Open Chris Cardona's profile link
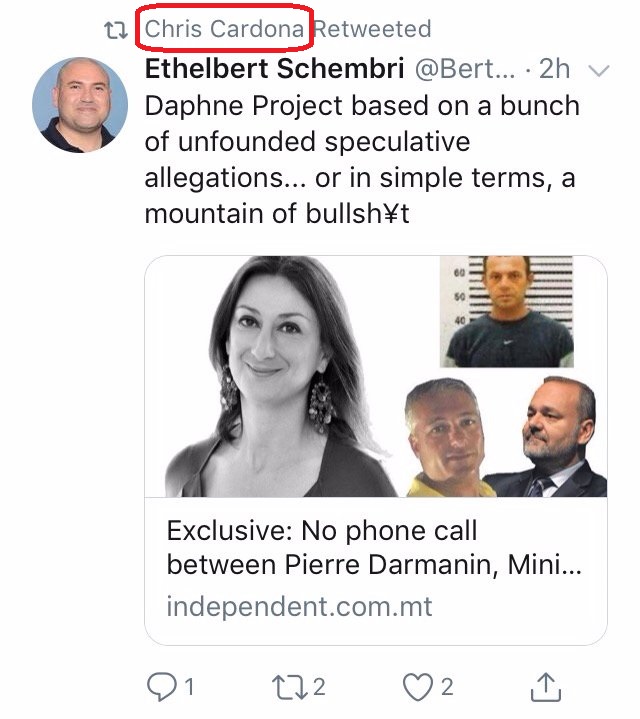 click(x=224, y=29)
